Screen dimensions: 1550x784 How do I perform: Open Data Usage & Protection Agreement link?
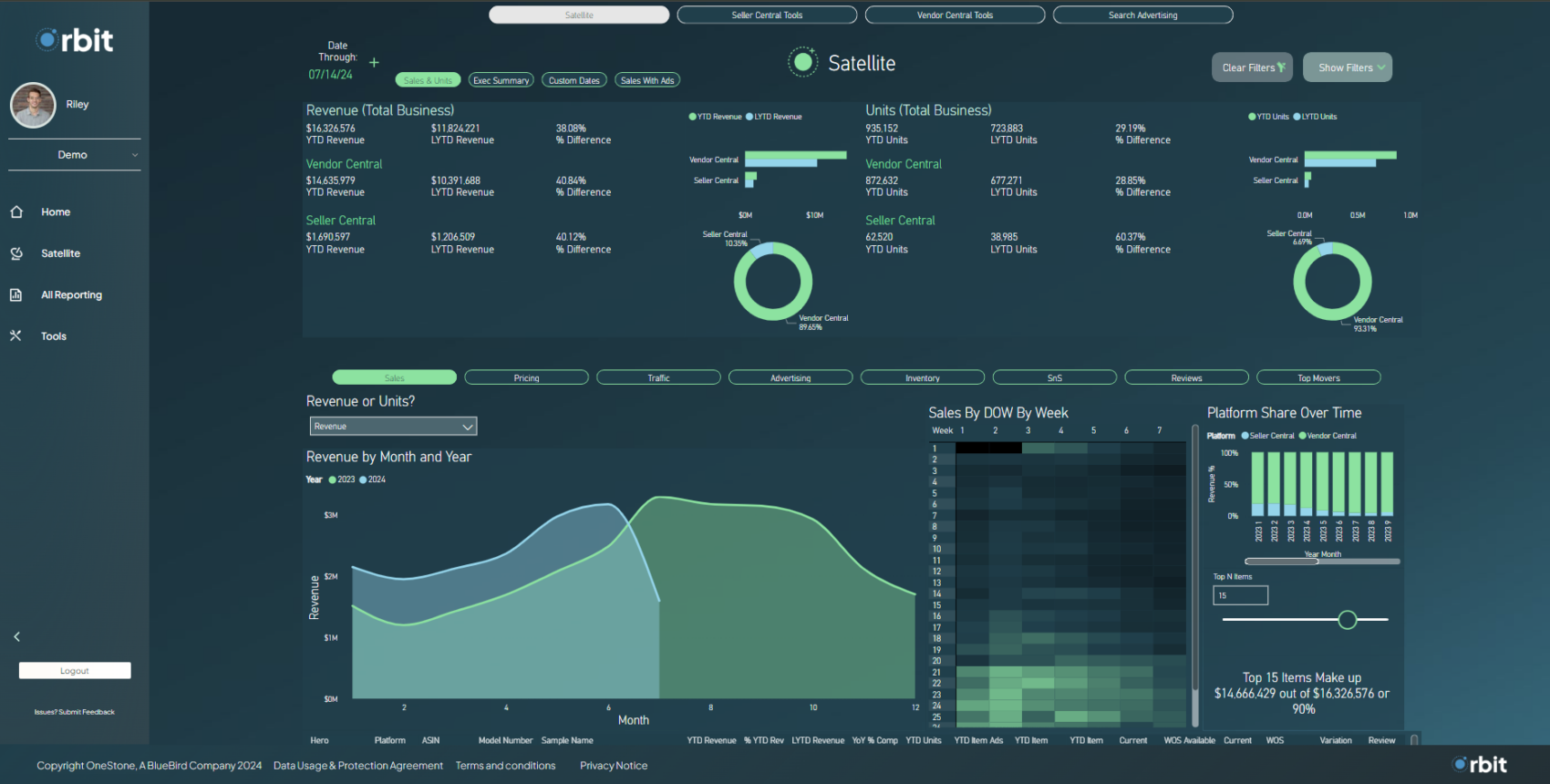[x=358, y=766]
